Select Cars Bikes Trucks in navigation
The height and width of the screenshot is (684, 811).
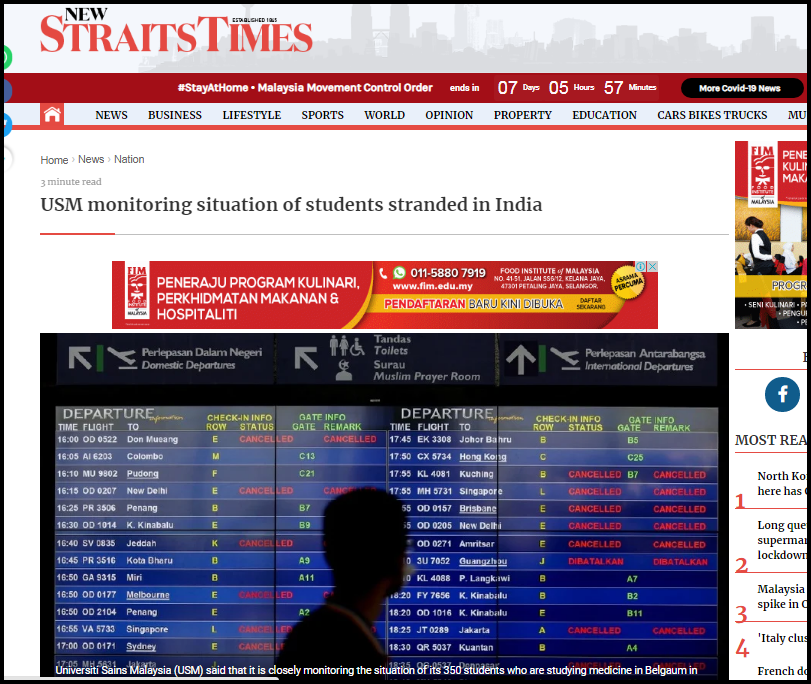[x=712, y=115]
